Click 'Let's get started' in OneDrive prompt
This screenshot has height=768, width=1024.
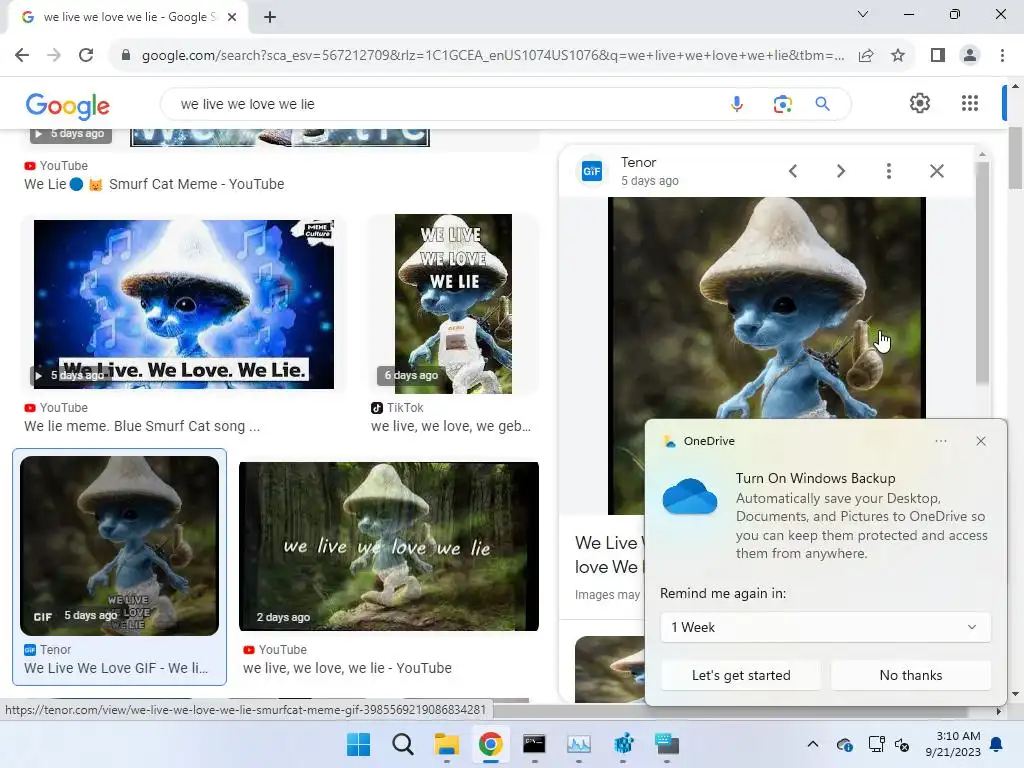(x=741, y=675)
